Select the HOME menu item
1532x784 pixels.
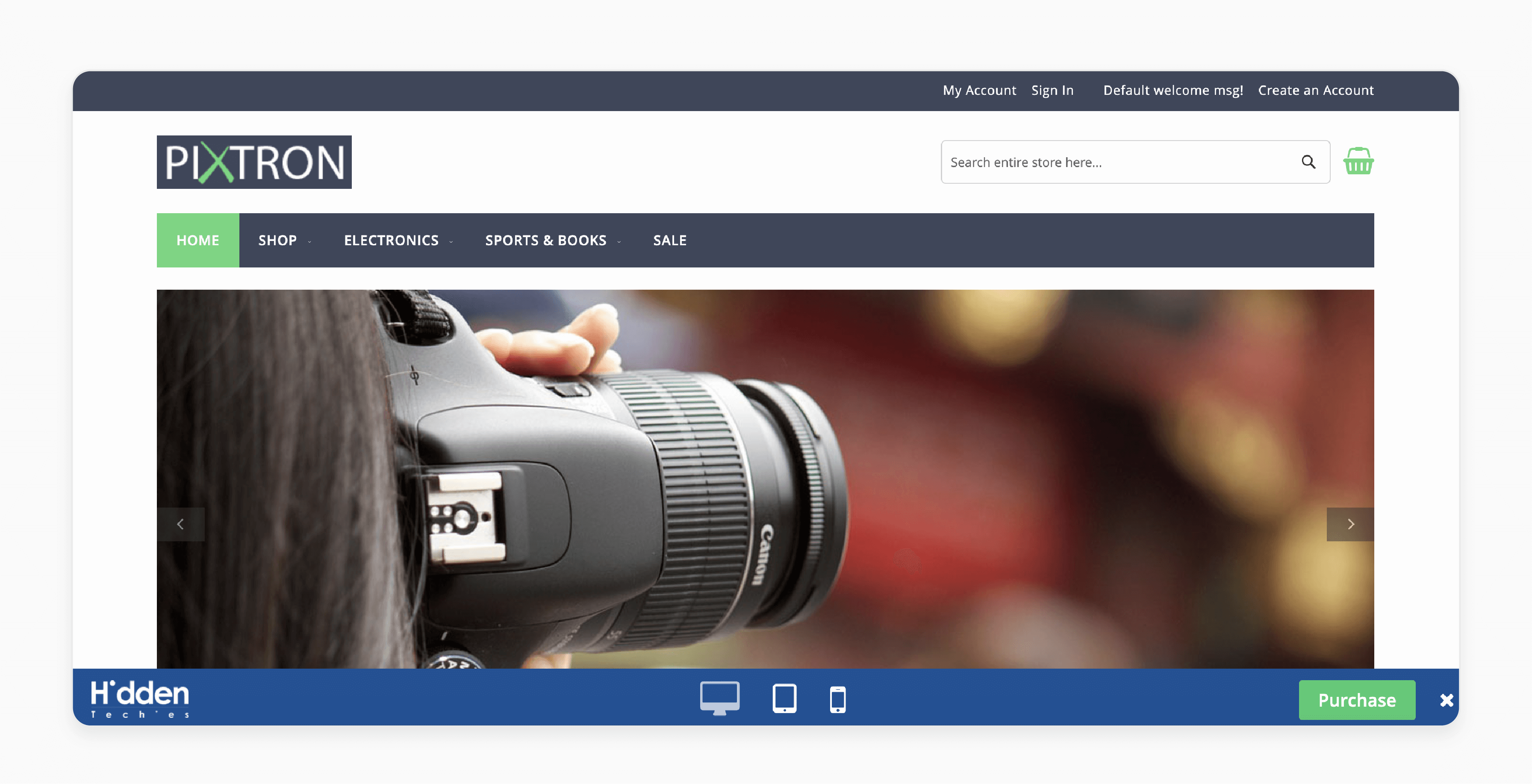pos(198,239)
